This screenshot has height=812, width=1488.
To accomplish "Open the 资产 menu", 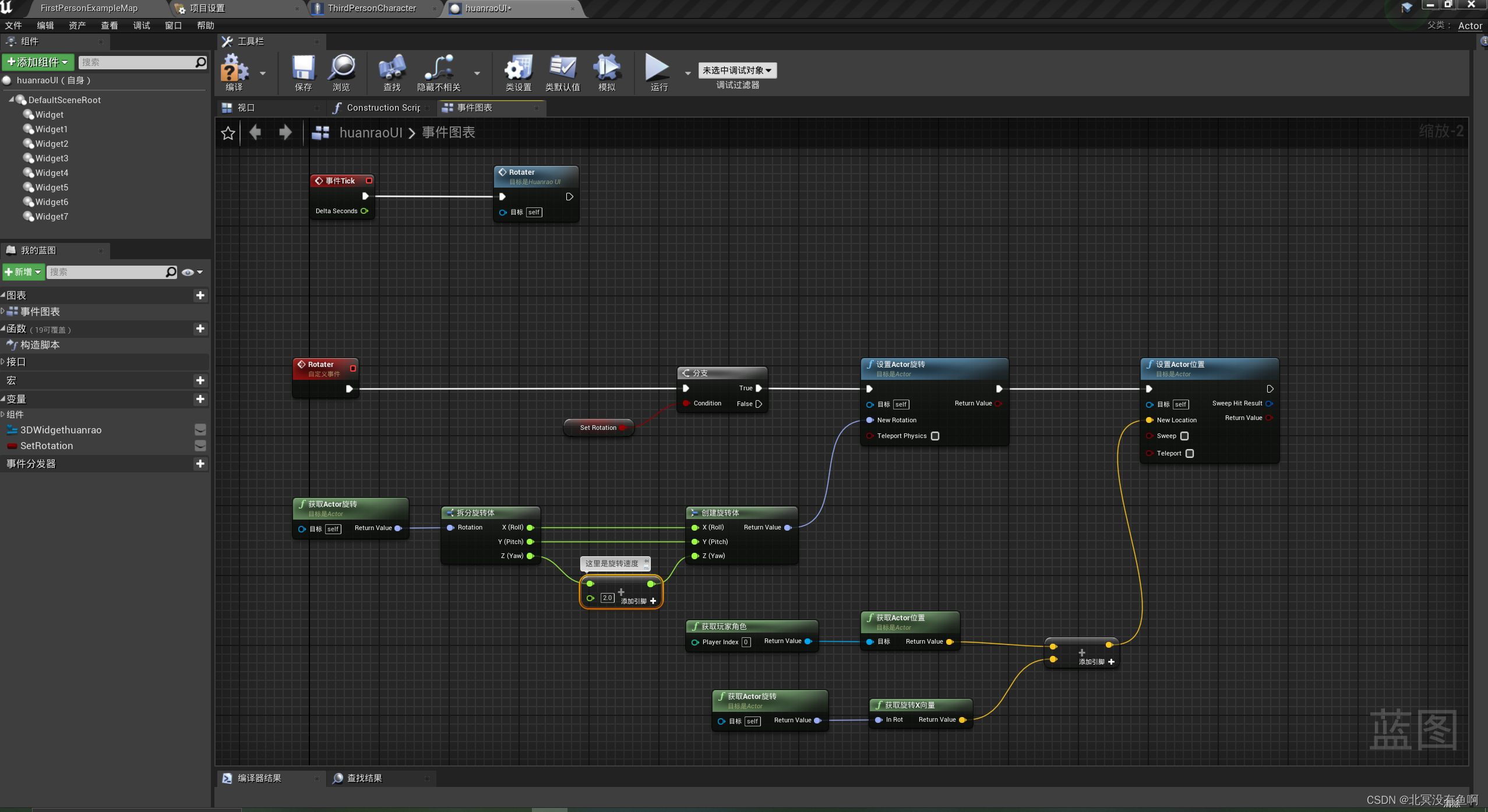I will [x=77, y=26].
